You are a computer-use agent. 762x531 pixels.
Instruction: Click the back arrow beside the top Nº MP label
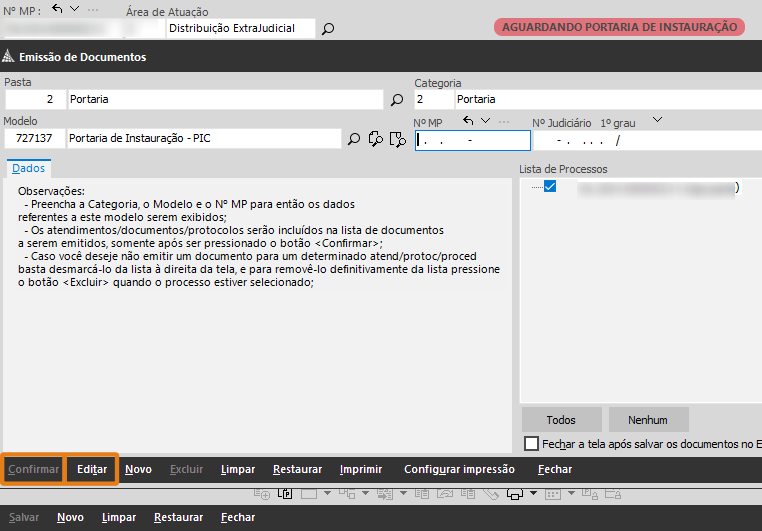click(57, 9)
